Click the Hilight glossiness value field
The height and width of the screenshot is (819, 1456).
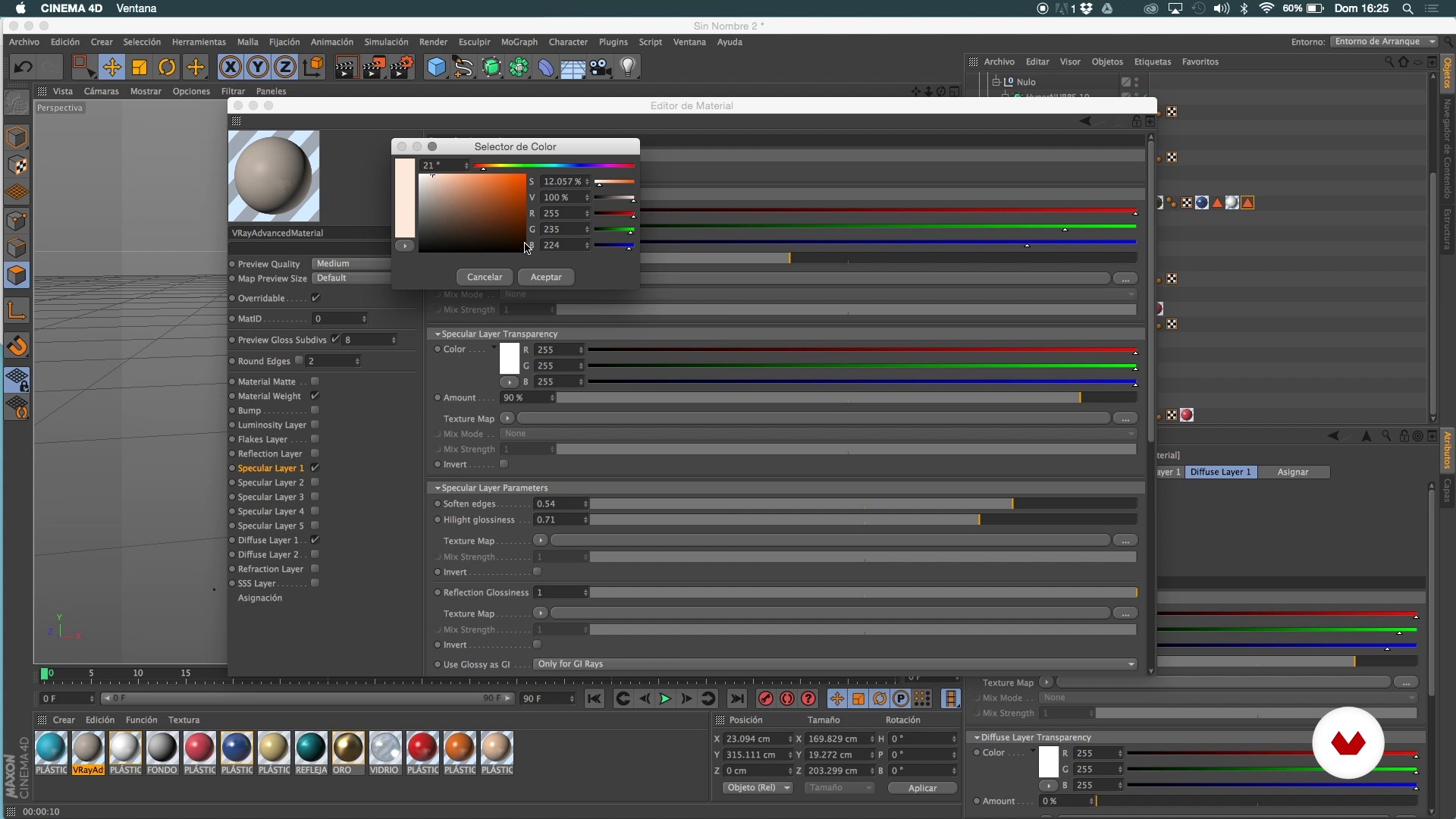pyautogui.click(x=560, y=519)
